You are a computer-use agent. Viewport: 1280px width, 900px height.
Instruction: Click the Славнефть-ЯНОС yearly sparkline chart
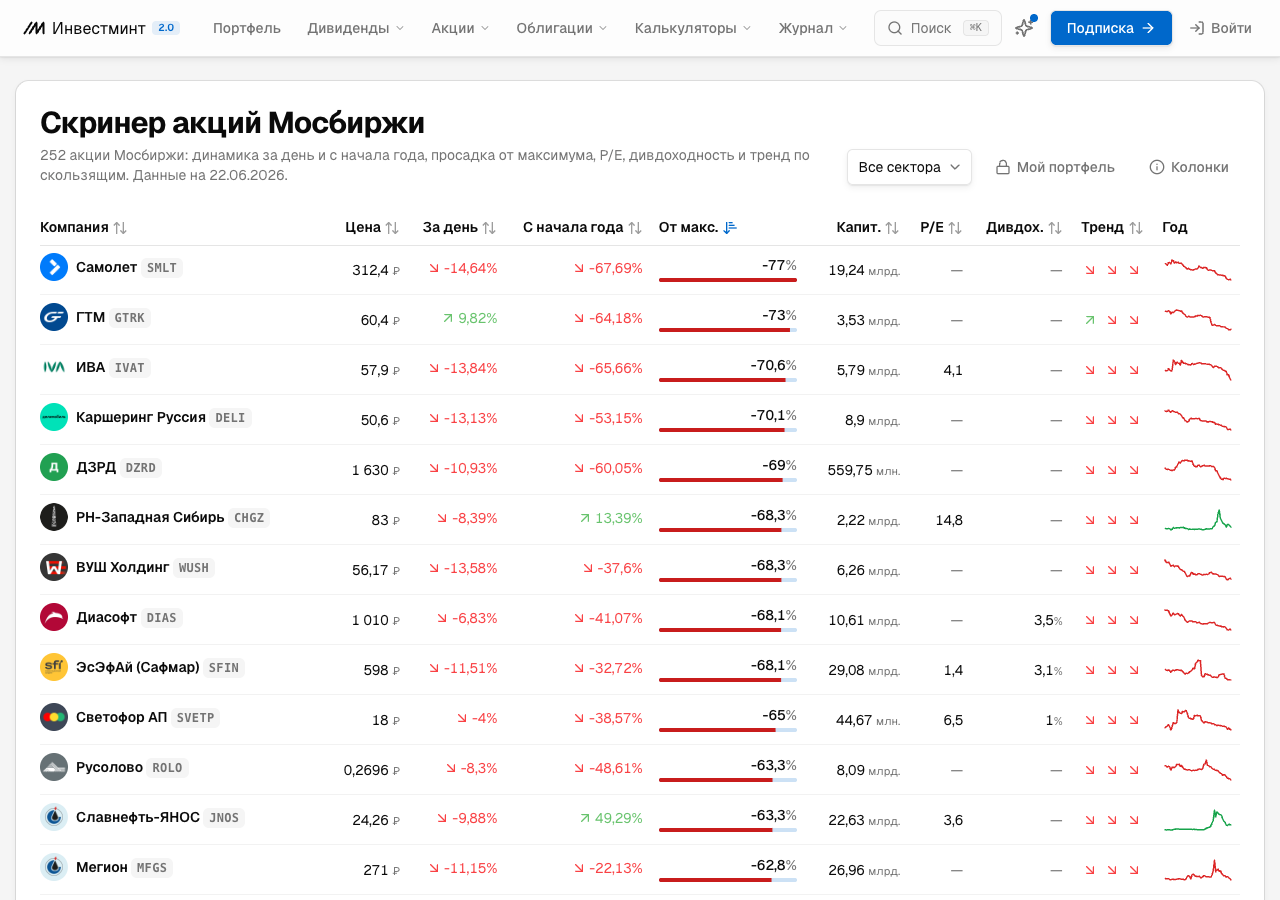tap(1198, 820)
